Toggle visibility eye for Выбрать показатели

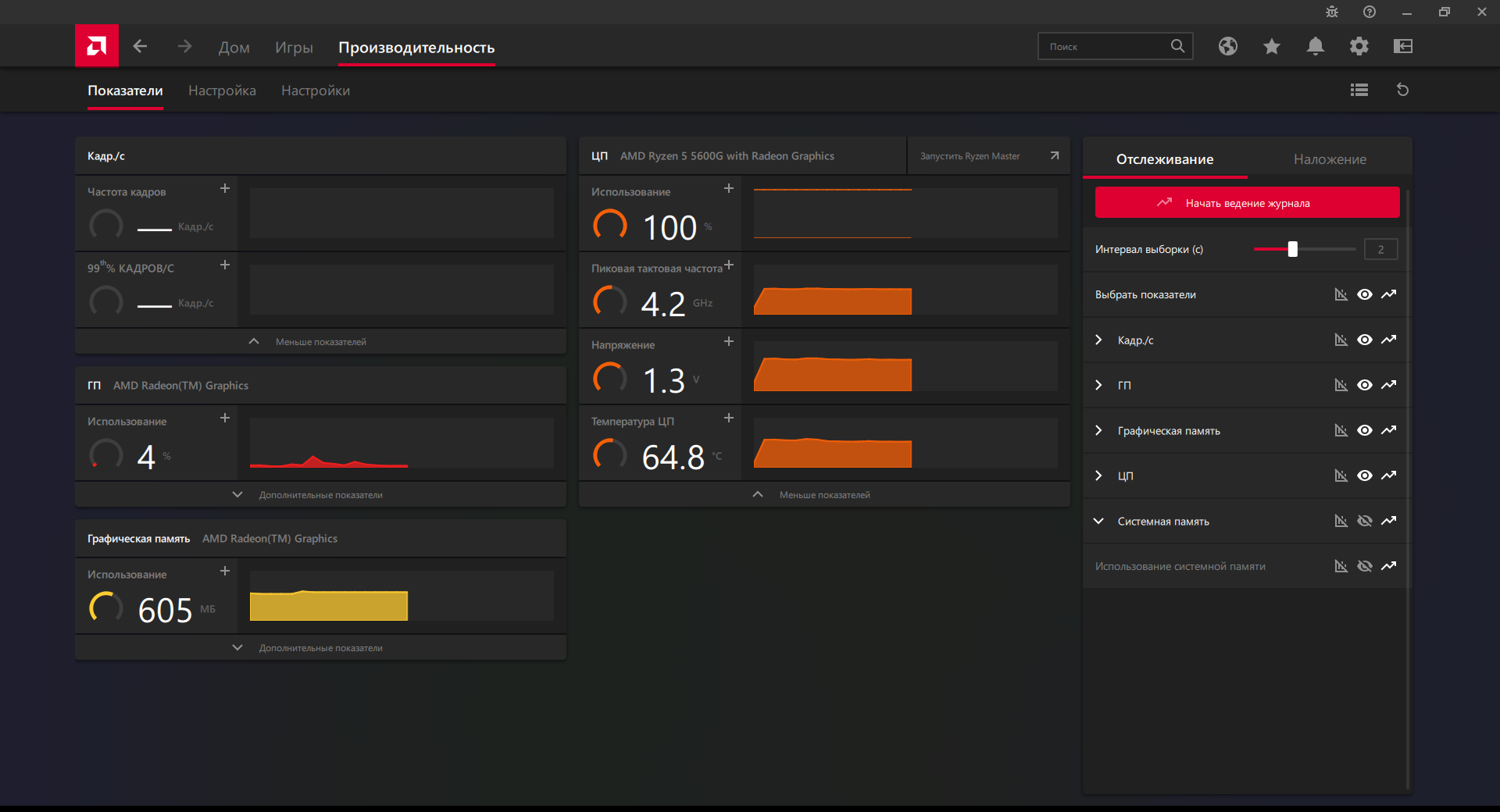coord(1365,294)
